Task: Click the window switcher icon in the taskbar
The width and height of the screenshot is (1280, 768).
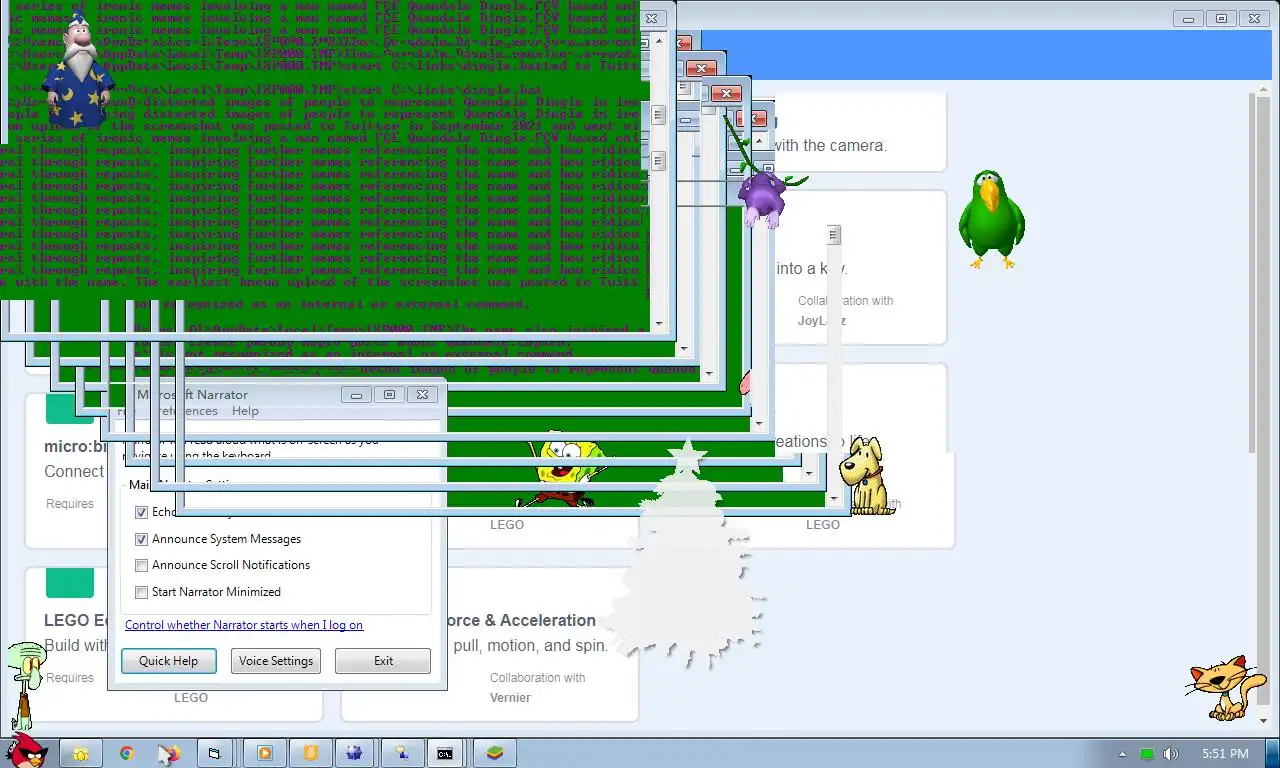Action: click(214, 753)
